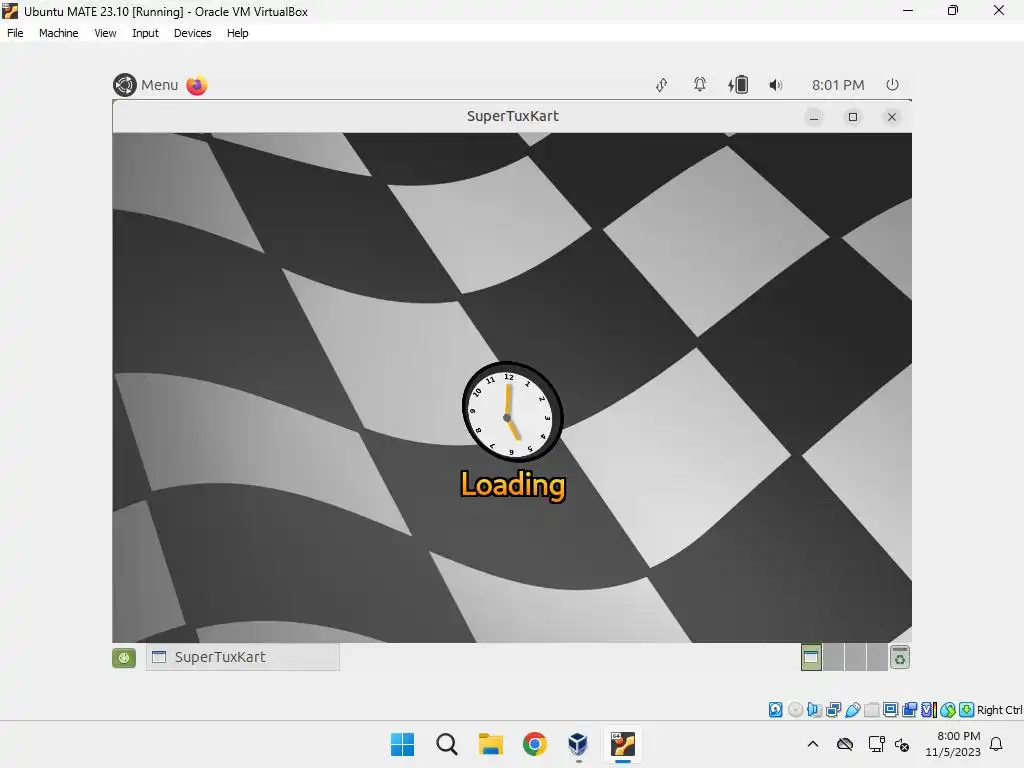Screen dimensions: 1024x768
Task: Show hidden tray icons chevron
Action: (813, 744)
